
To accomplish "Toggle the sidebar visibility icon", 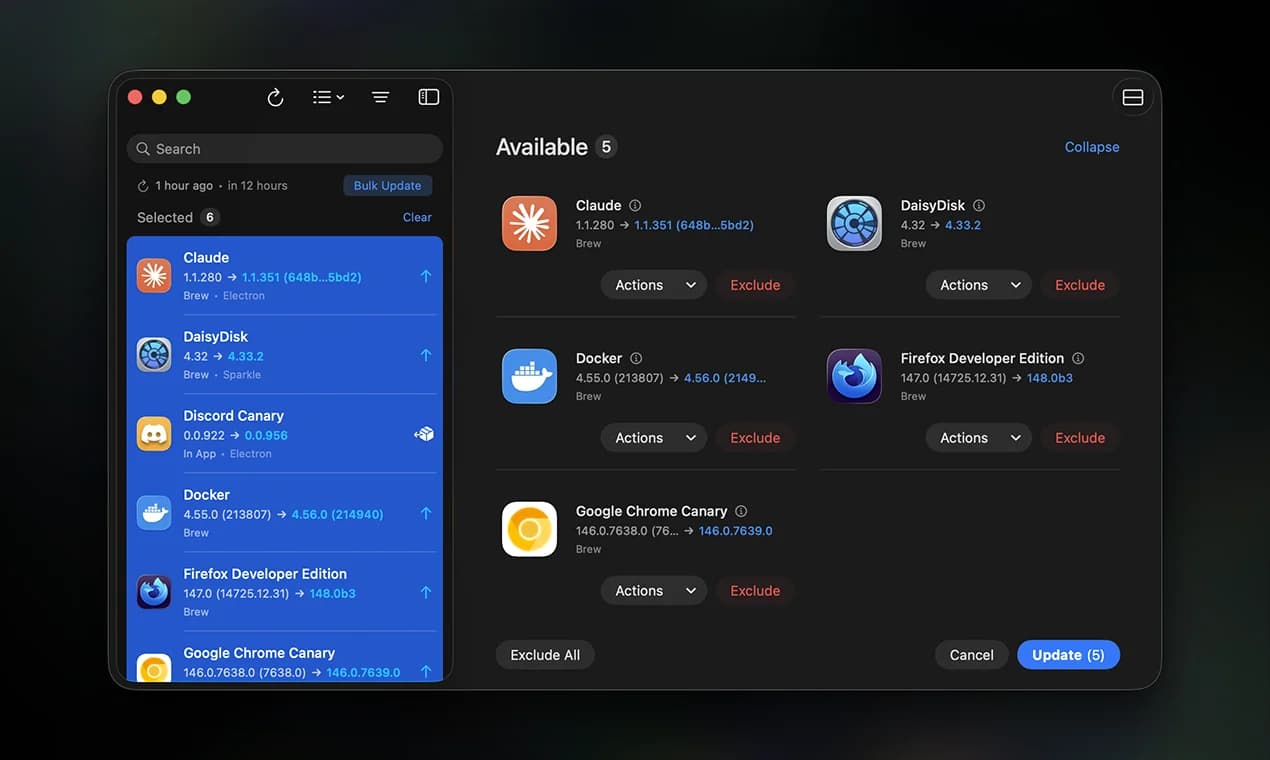I will tap(428, 96).
